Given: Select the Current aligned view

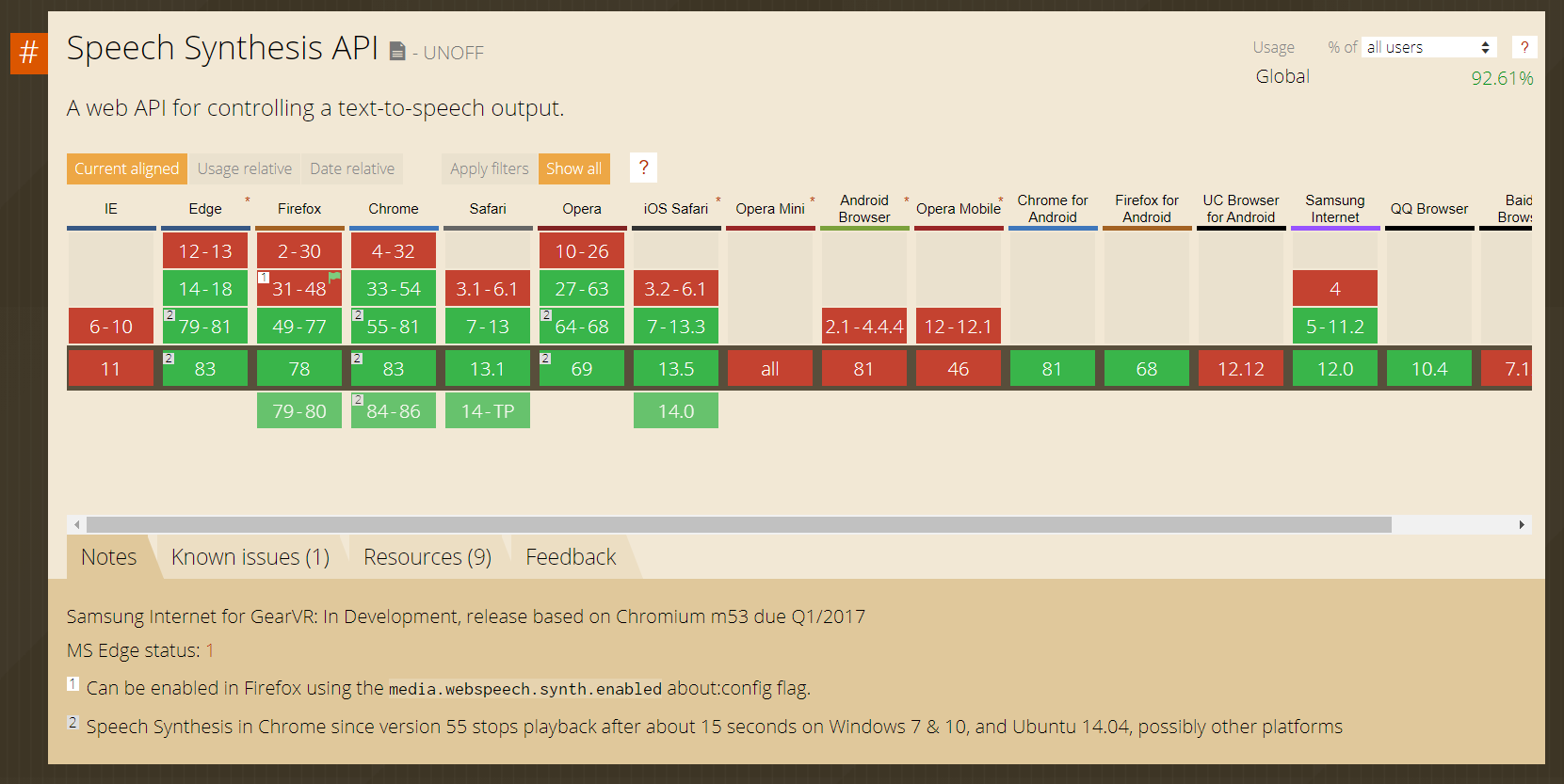Looking at the screenshot, I should [x=127, y=168].
